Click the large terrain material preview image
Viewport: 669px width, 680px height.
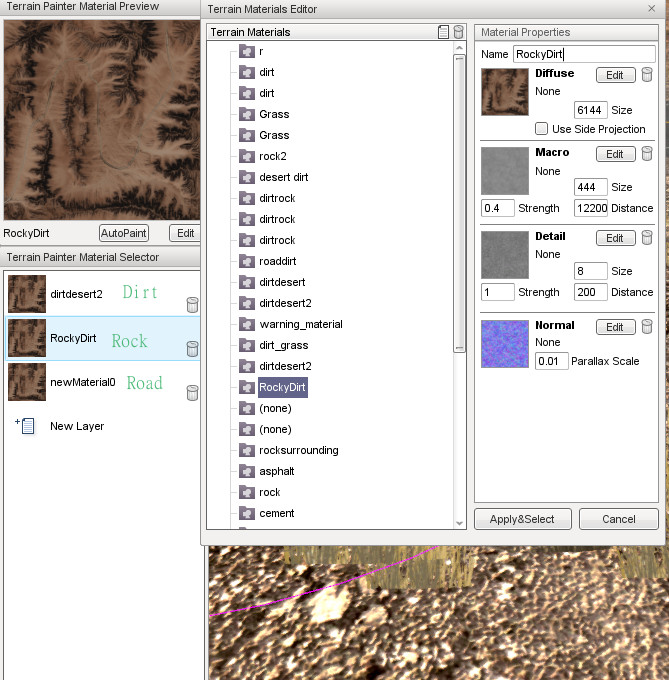(x=102, y=120)
